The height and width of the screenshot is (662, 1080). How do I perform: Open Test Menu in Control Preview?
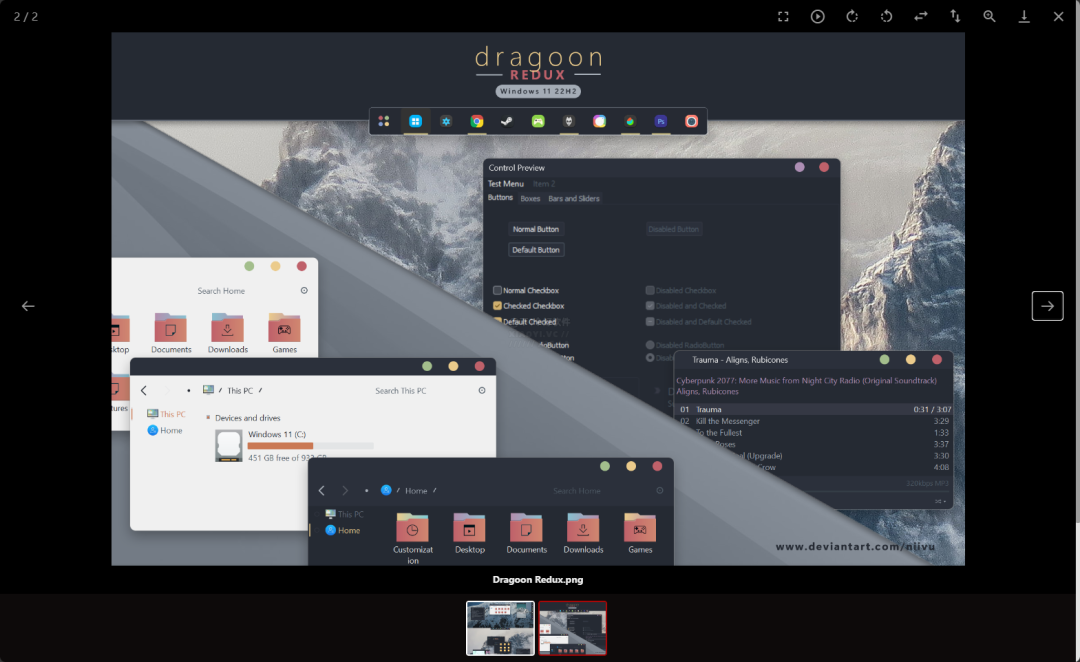[x=505, y=184]
